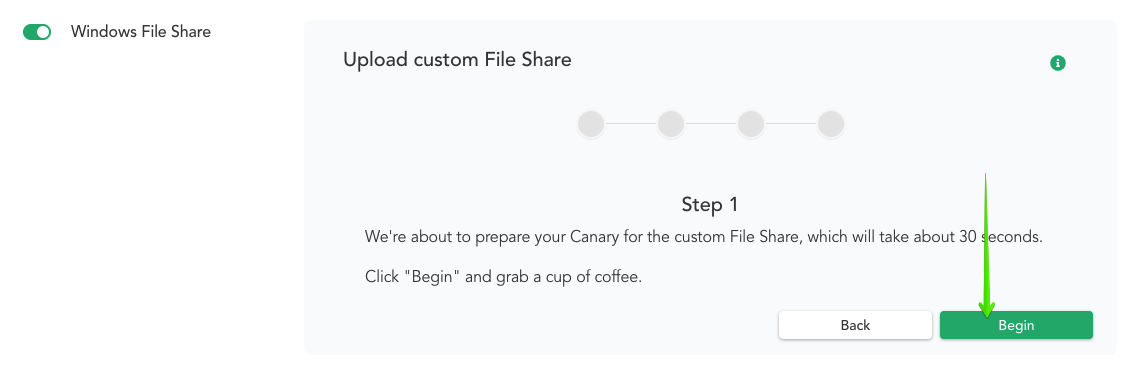Click the Begin button
Viewport: 1138px width, 369px height.
tap(1016, 325)
